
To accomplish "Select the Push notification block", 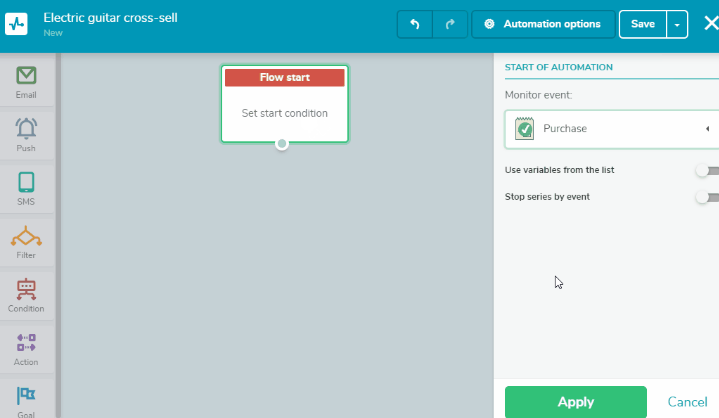I will tap(26, 135).
